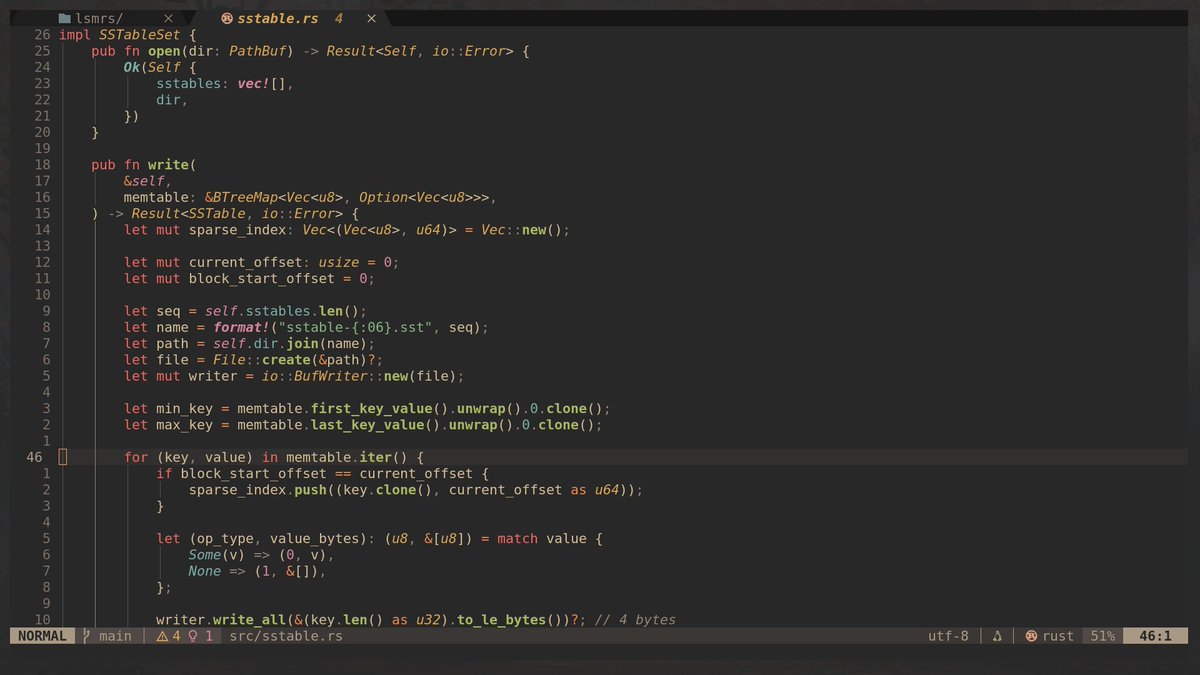Click the diagnostics count 4 in sstable.rs tab
Viewport: 1200px width, 675px height.
339,18
